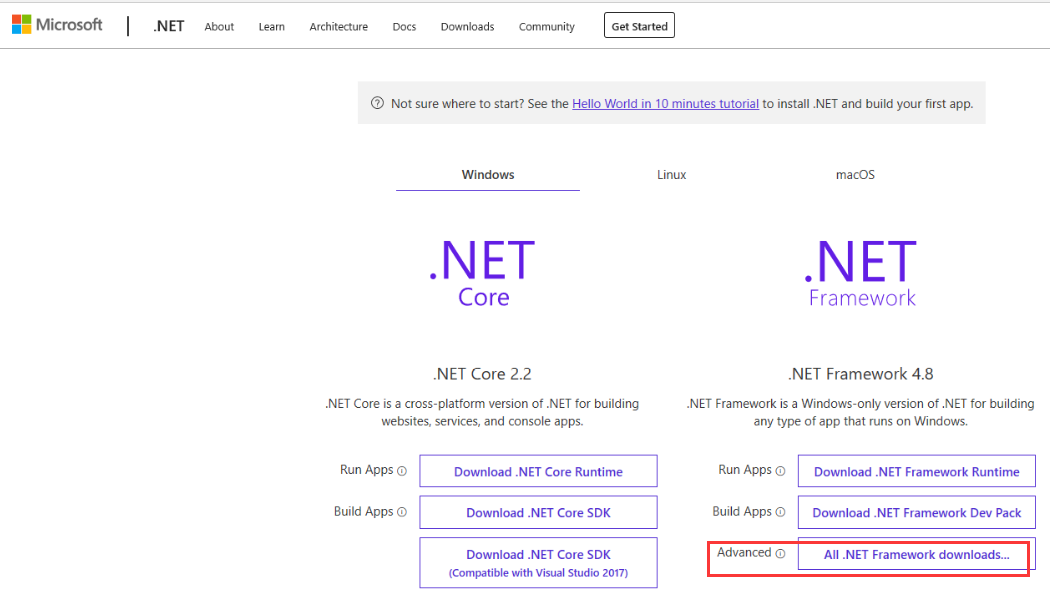Click info icon beside Framework Build Apps

click(x=780, y=512)
